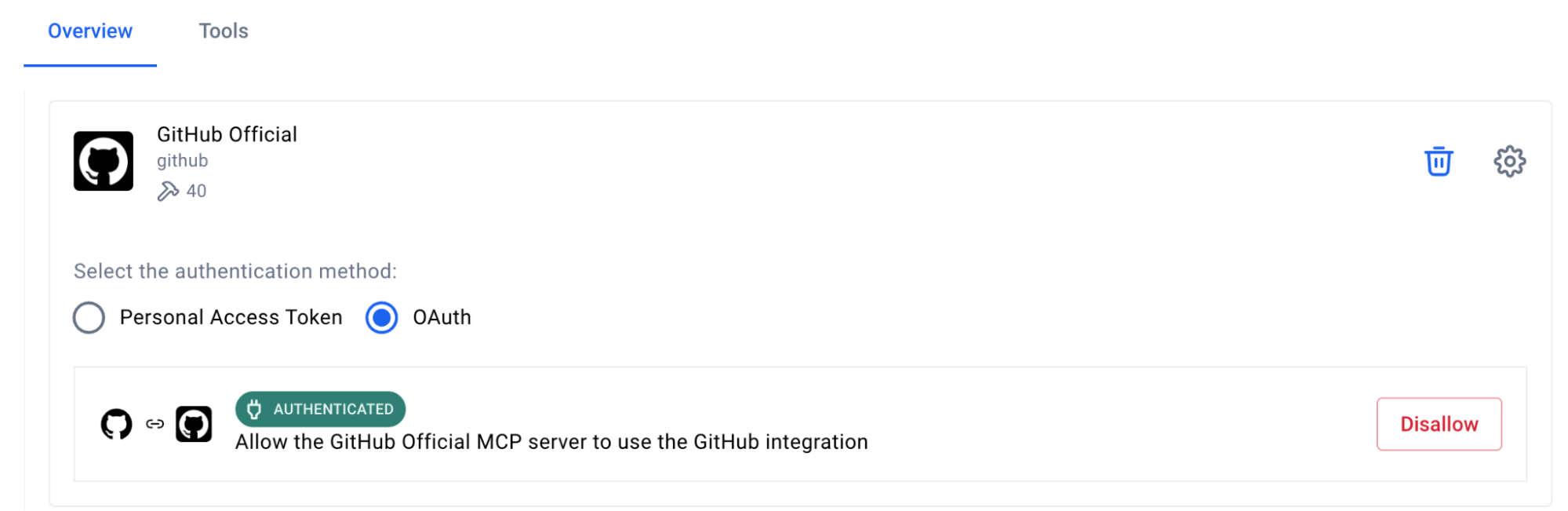Click the authentication method prompt label

235,271
